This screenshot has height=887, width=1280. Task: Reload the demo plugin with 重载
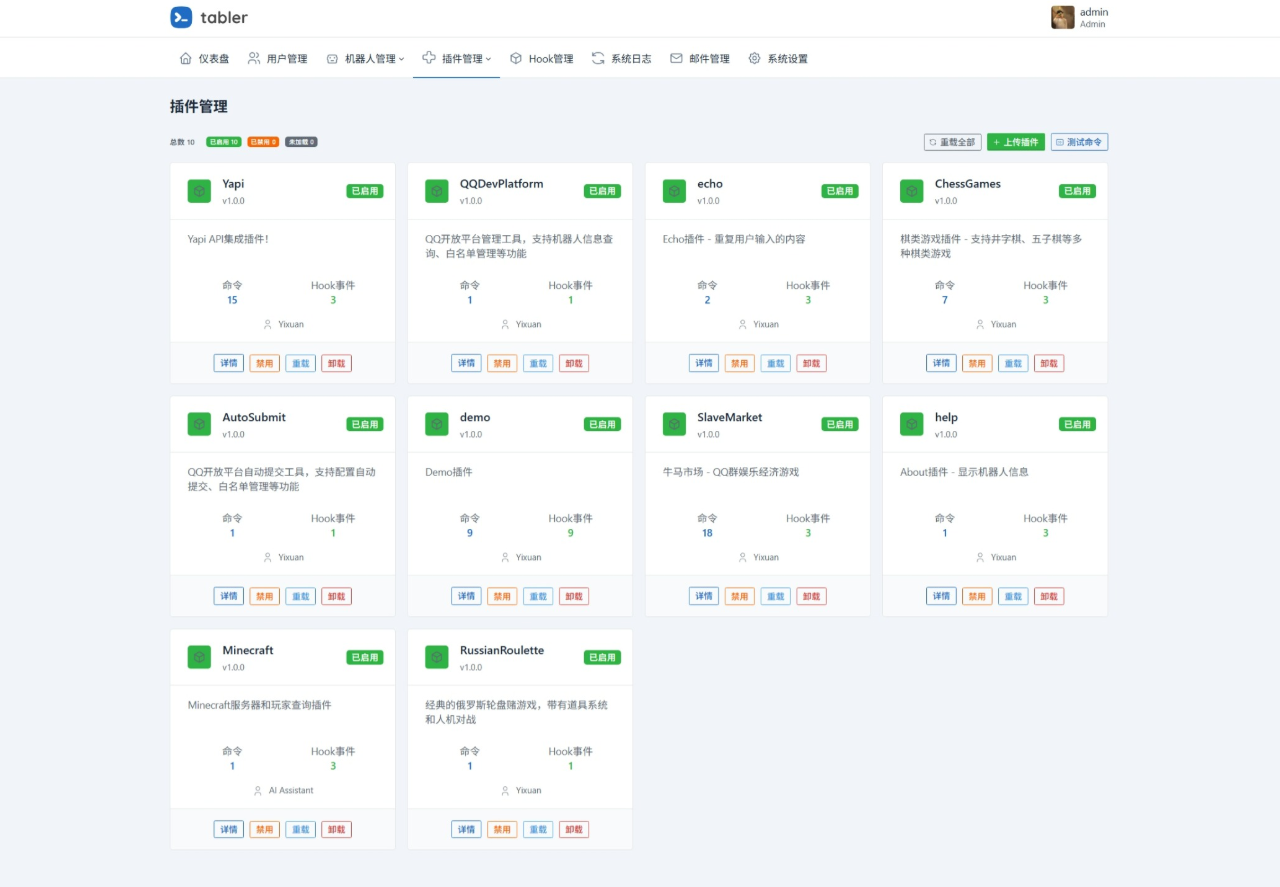pos(538,596)
